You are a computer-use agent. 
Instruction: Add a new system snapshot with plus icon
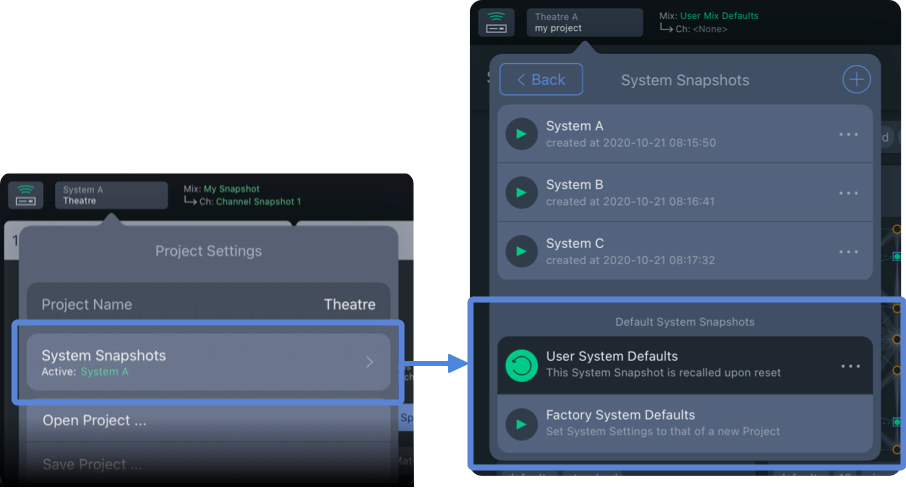tap(856, 80)
